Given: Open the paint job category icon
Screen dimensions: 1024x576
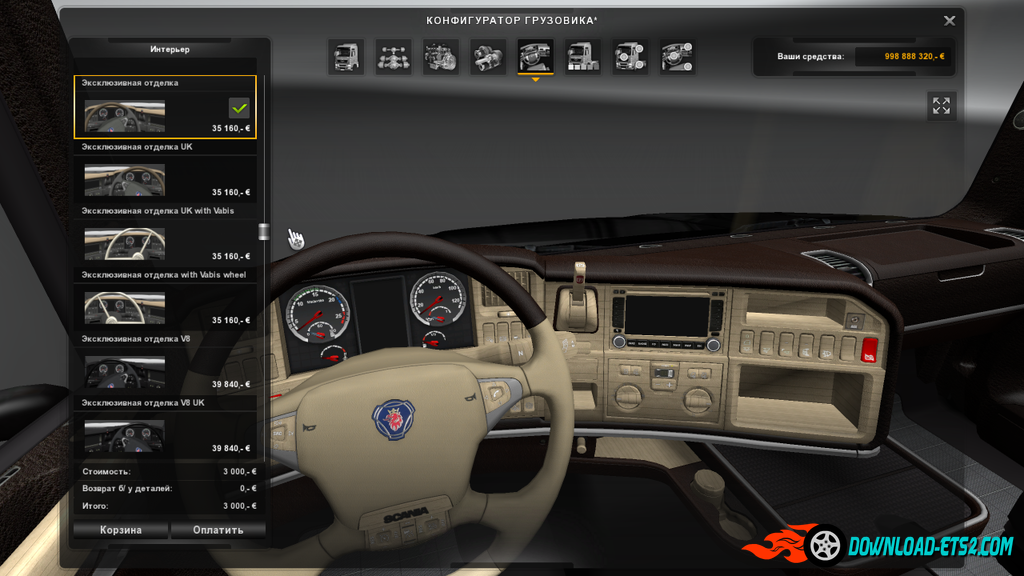Looking at the screenshot, I should point(583,57).
